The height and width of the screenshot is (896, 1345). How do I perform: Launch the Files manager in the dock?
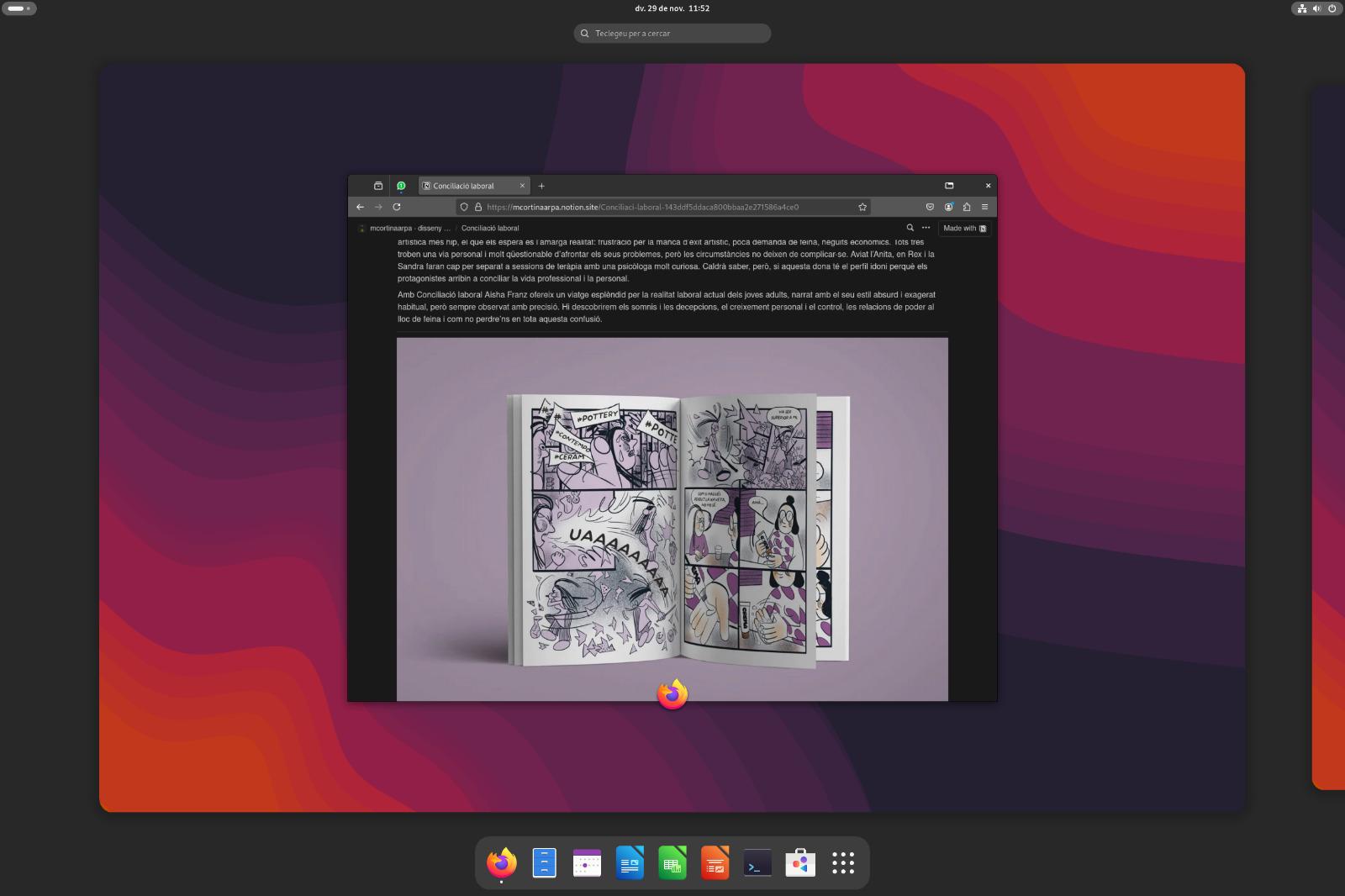[x=545, y=862]
